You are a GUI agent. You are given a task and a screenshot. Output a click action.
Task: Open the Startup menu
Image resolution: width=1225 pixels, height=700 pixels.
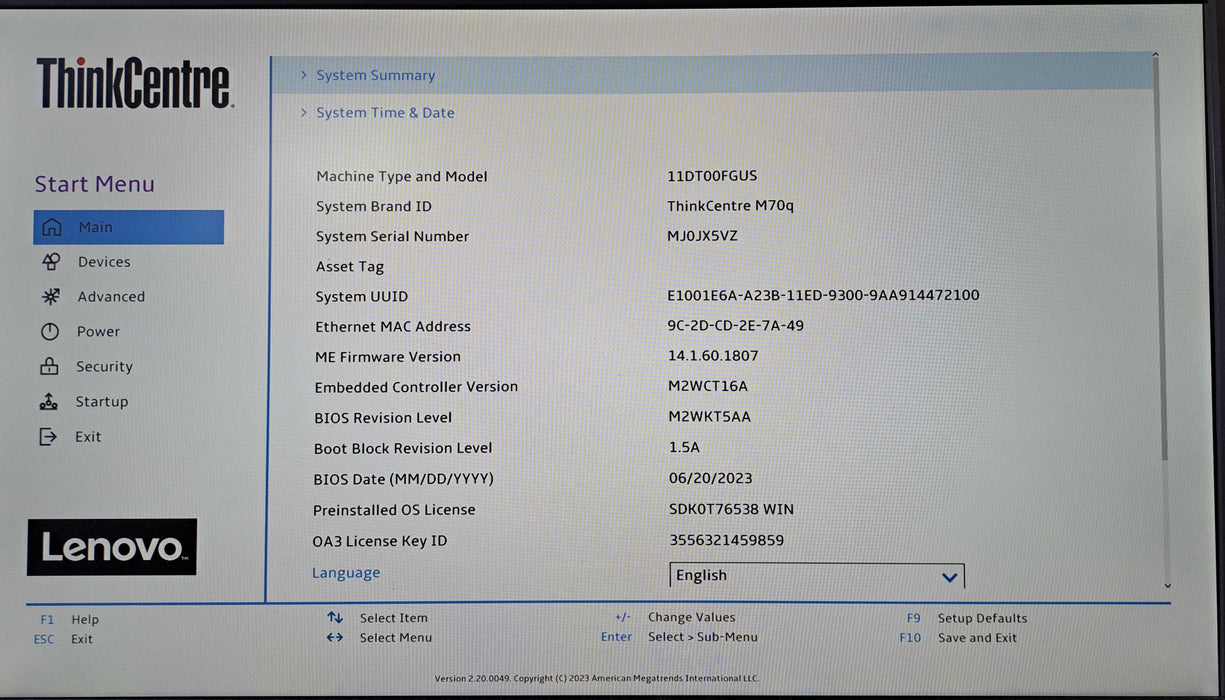(x=102, y=402)
